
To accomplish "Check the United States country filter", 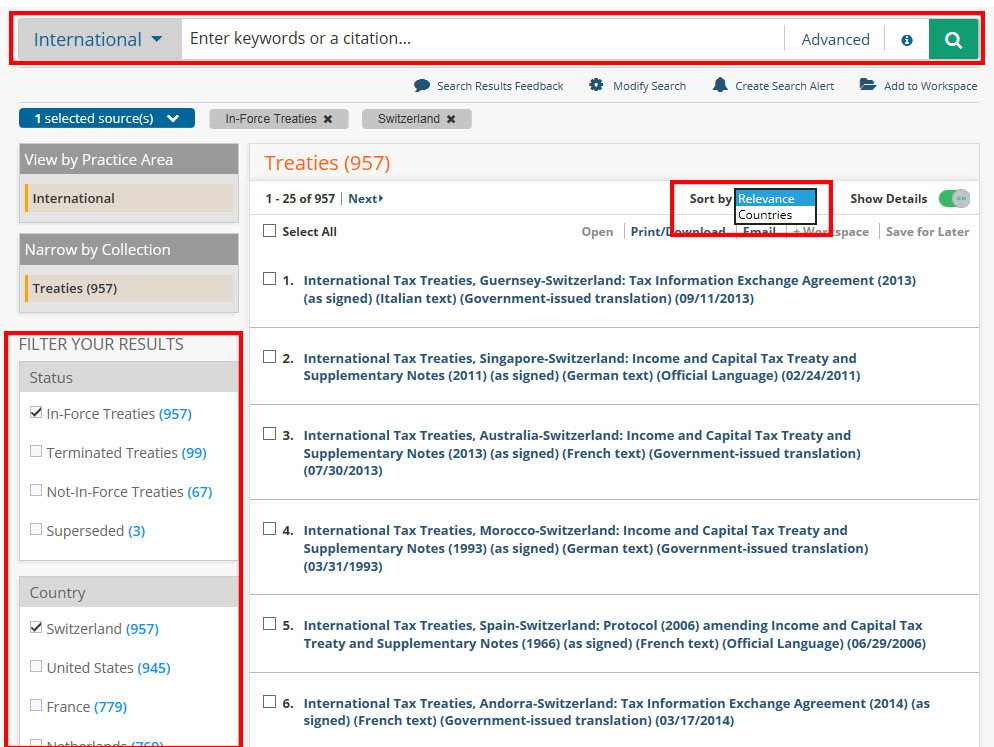I will pyautogui.click(x=37, y=667).
